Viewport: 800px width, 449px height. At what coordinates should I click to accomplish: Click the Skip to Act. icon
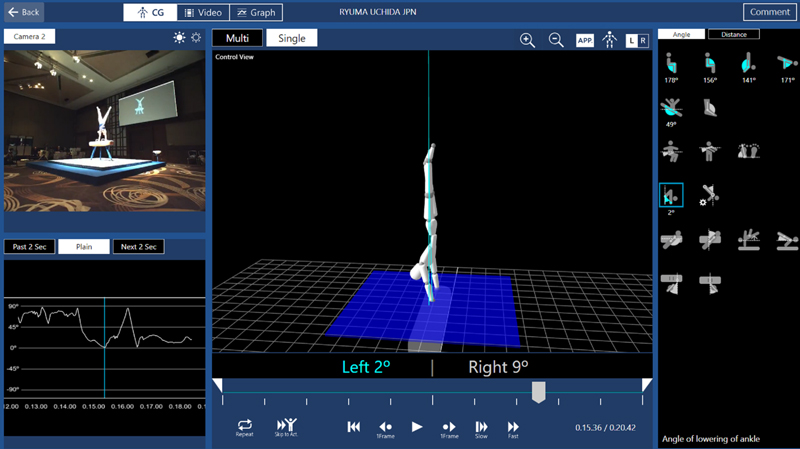point(286,427)
